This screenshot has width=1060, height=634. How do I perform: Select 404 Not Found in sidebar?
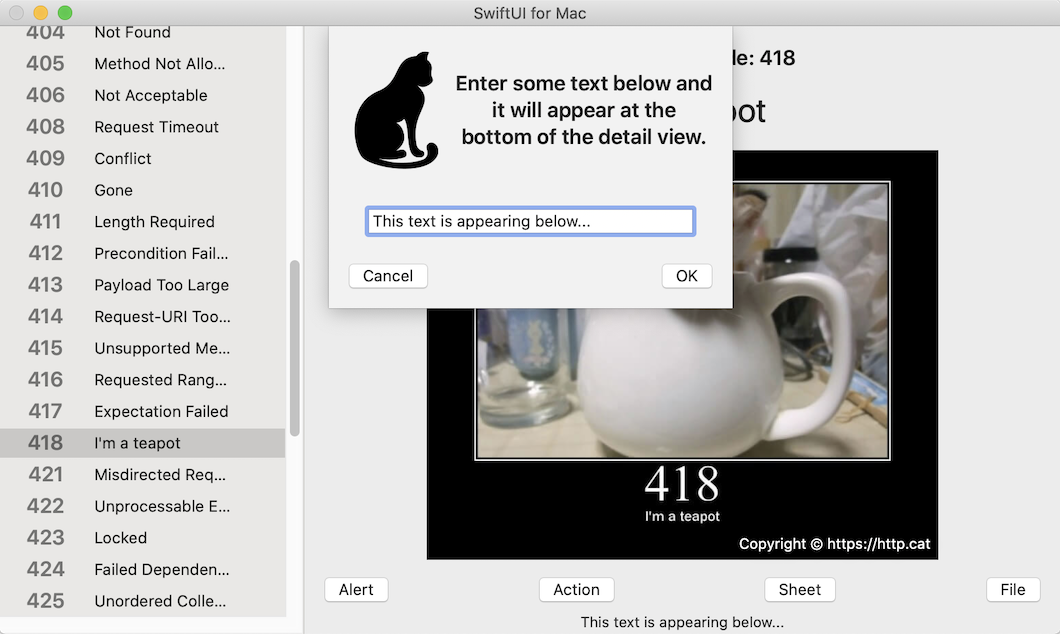pos(142,33)
